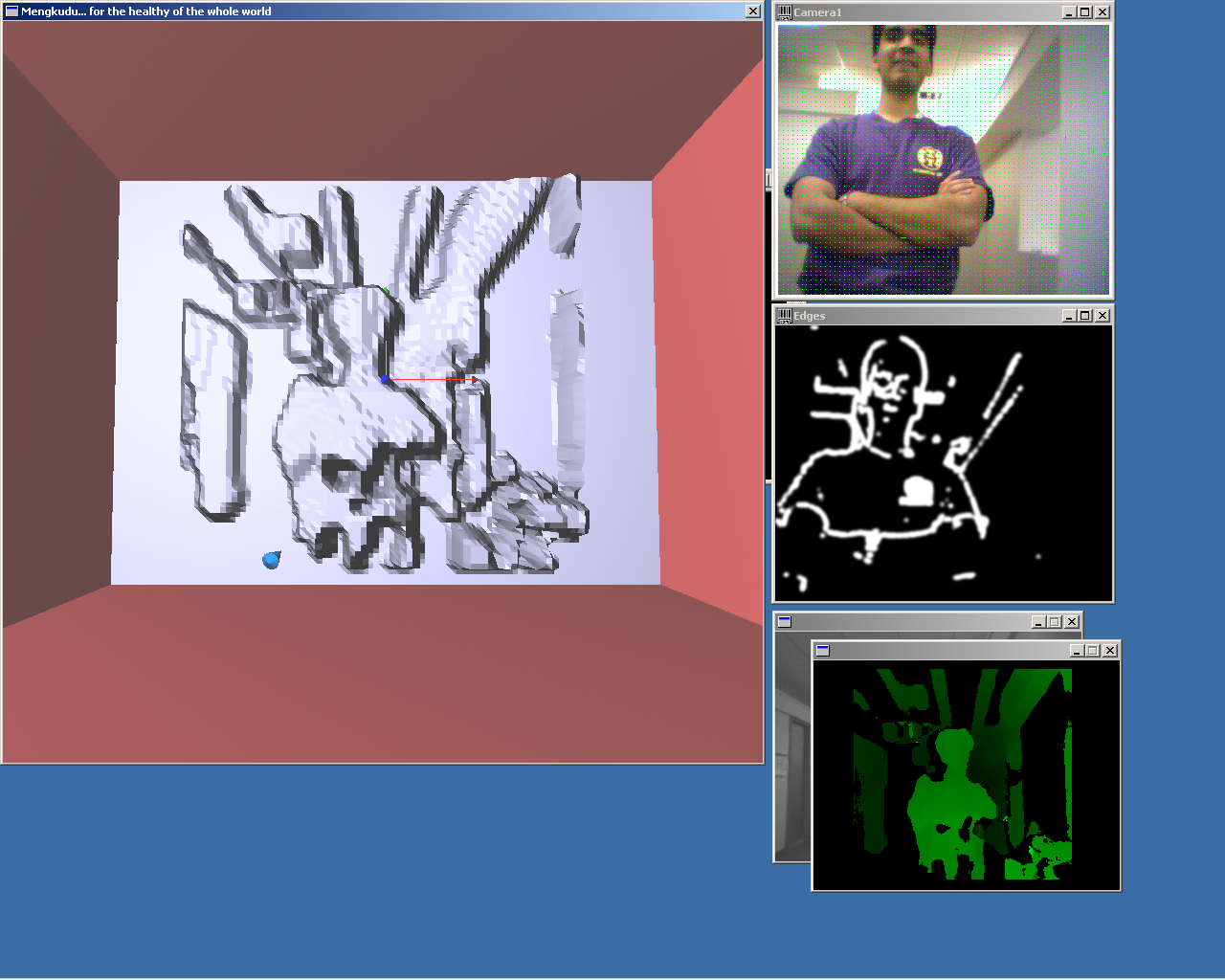The width and height of the screenshot is (1225, 980).
Task: Minimize the Camera1 window
Action: (1068, 12)
